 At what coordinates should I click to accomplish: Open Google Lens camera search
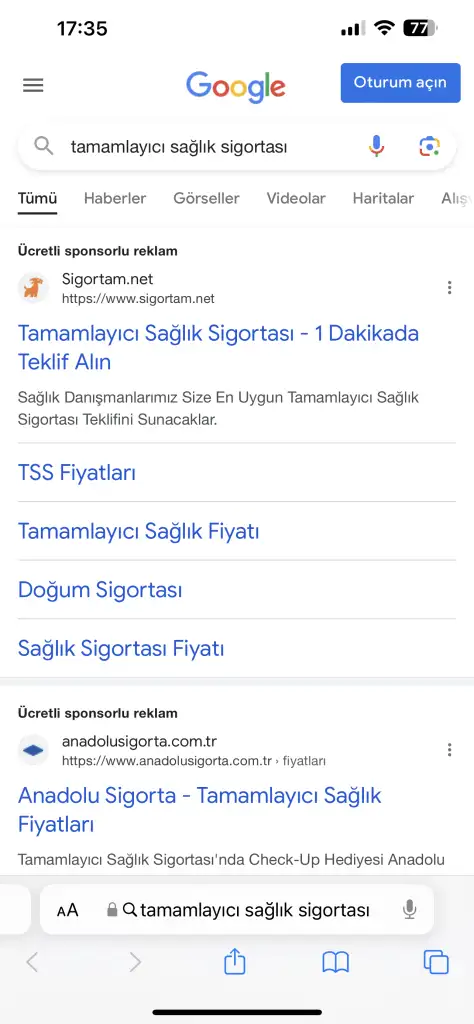coord(429,146)
